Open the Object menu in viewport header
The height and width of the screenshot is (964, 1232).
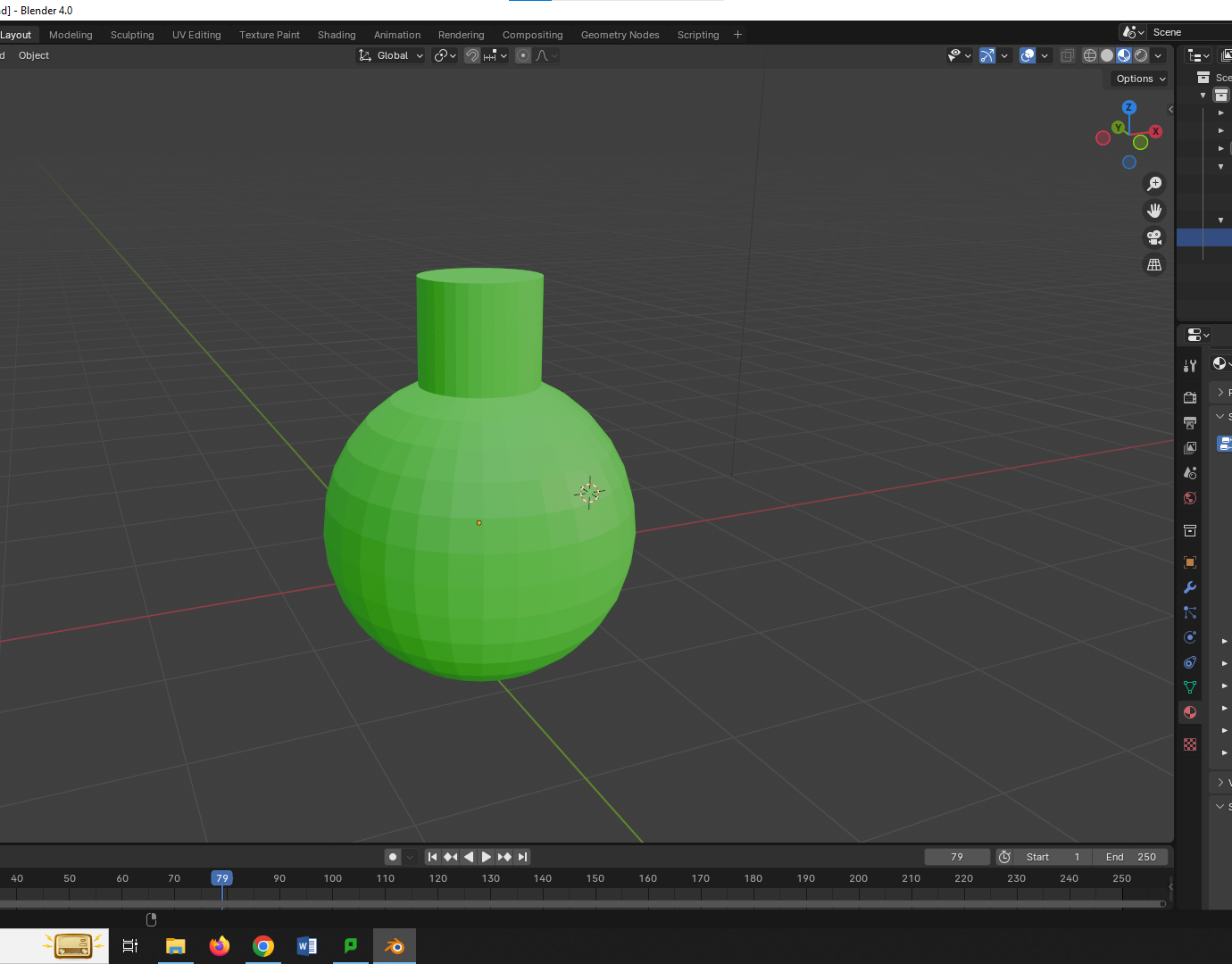pos(34,55)
